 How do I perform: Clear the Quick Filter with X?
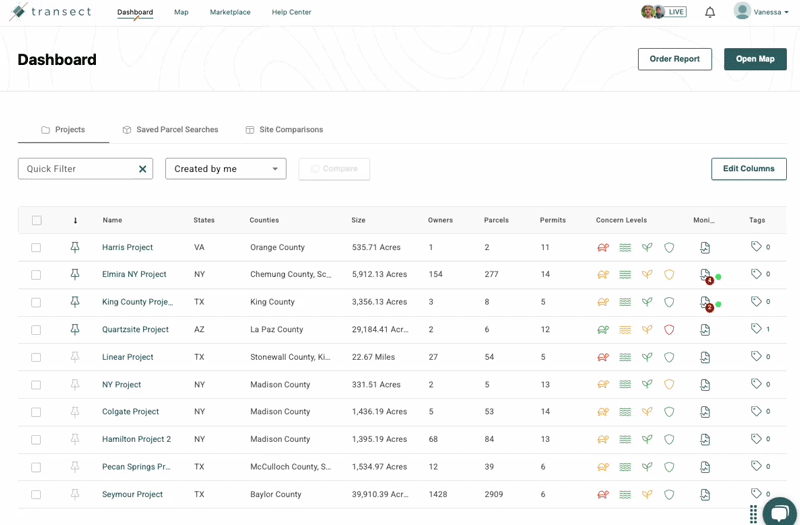143,169
